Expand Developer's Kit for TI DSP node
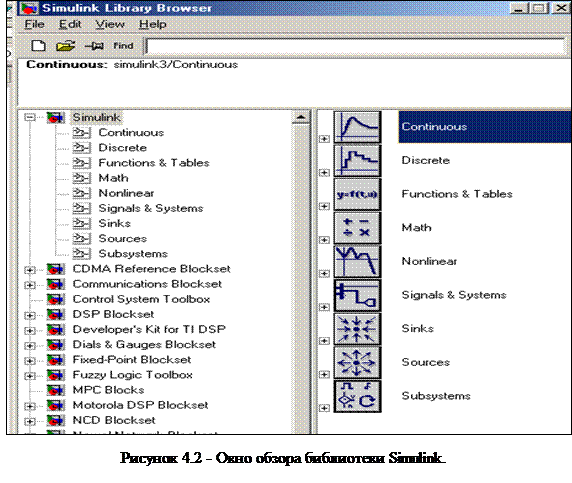 pyautogui.click(x=30, y=331)
